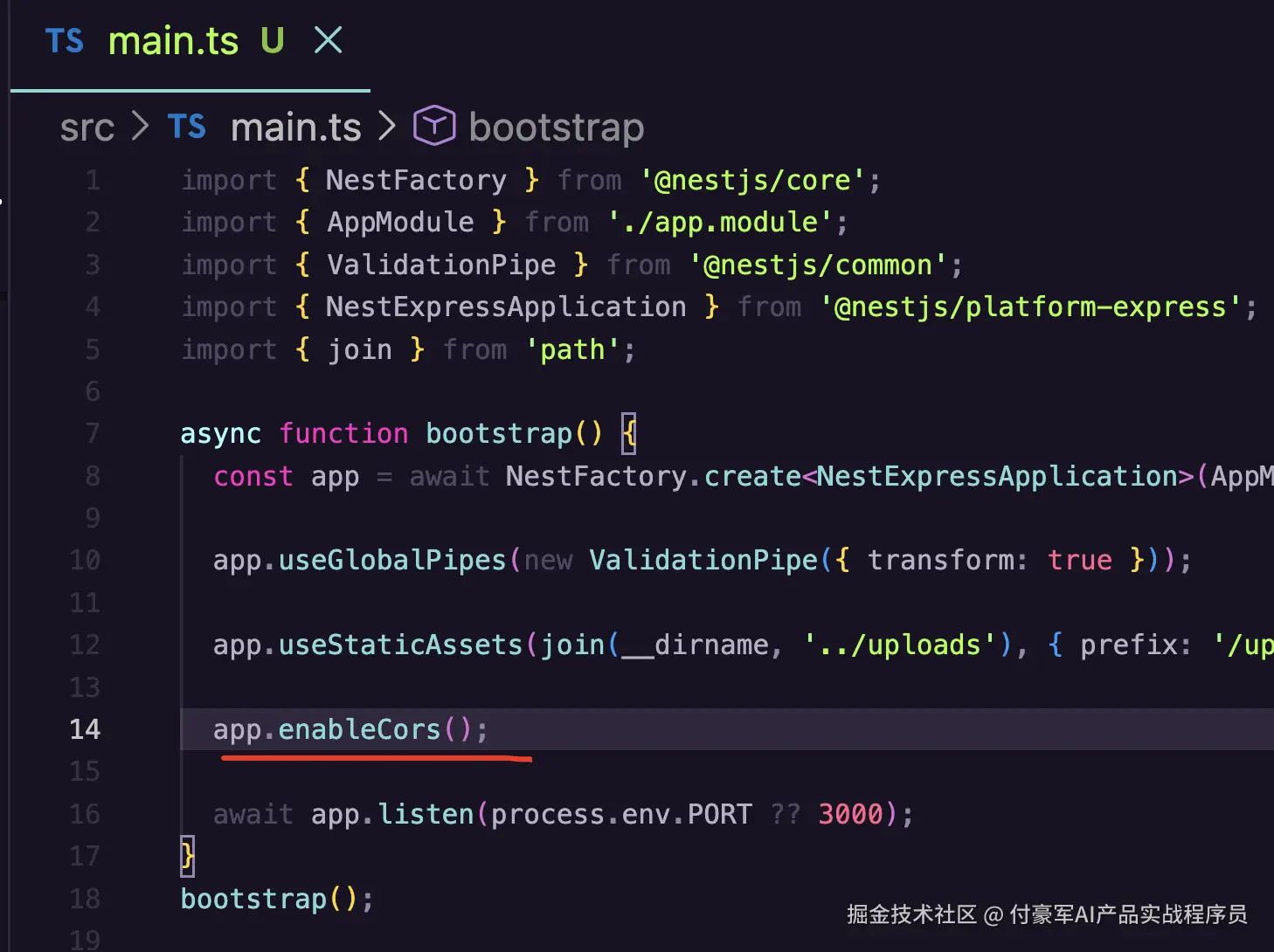Click the const keyword on line 8
The height and width of the screenshot is (952, 1274).
click(x=253, y=476)
